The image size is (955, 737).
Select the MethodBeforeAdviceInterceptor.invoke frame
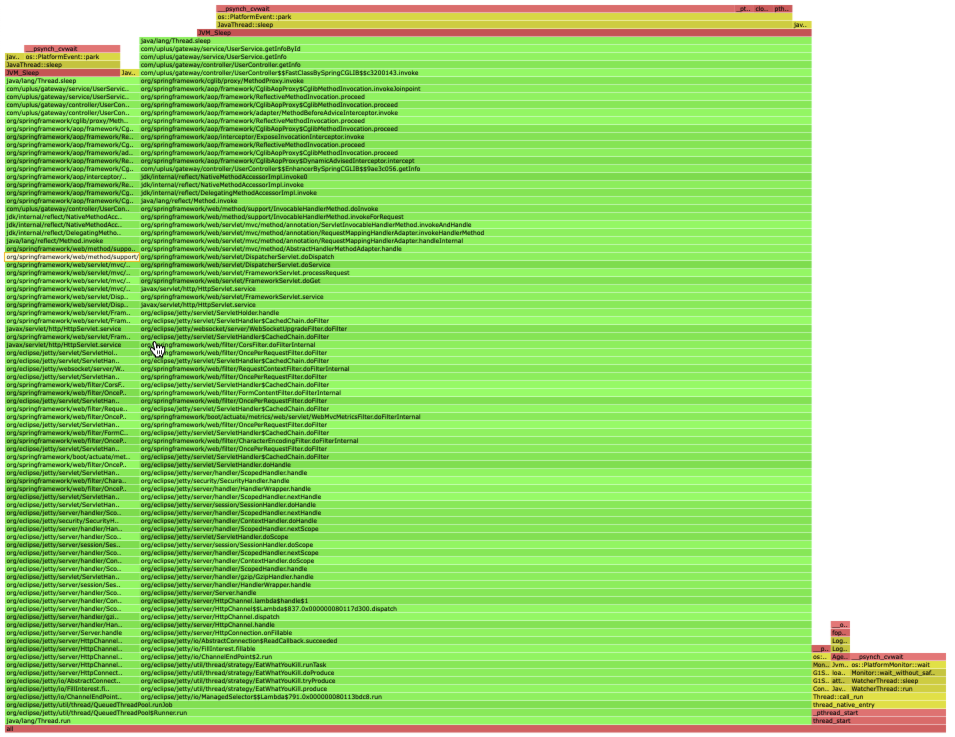(475, 113)
